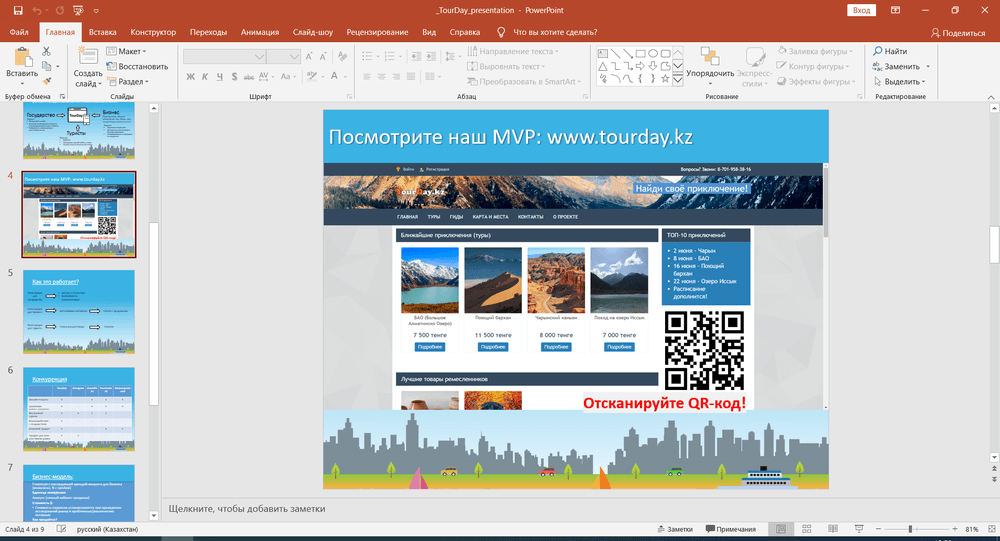Open the Упорядочить arrange menu
This screenshot has height=541, width=1000.
(710, 66)
